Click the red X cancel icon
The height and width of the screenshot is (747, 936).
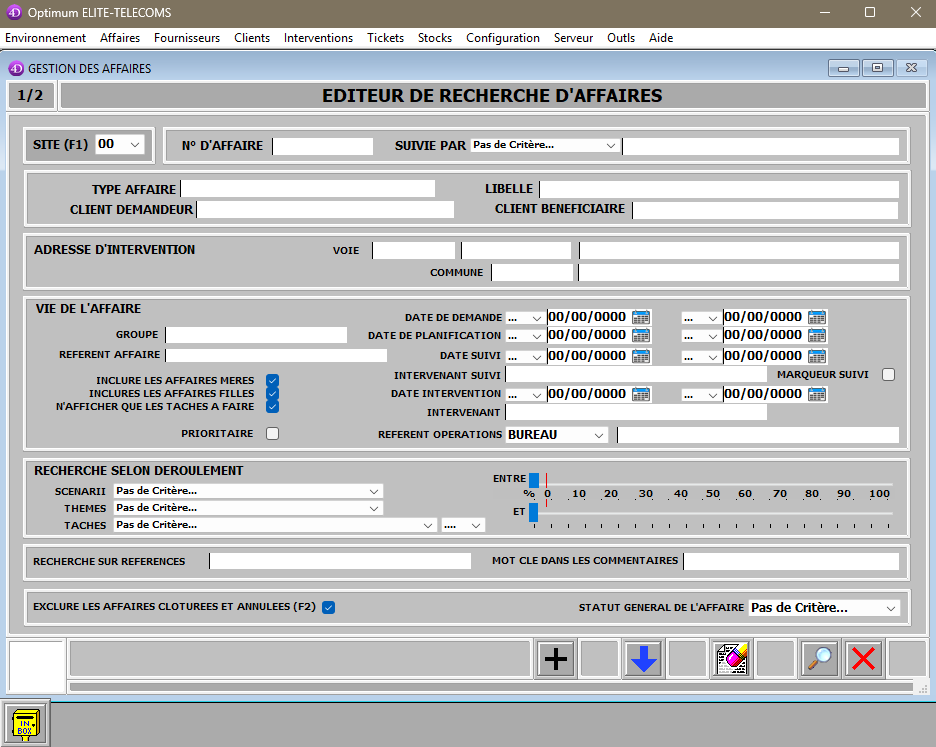(x=863, y=660)
